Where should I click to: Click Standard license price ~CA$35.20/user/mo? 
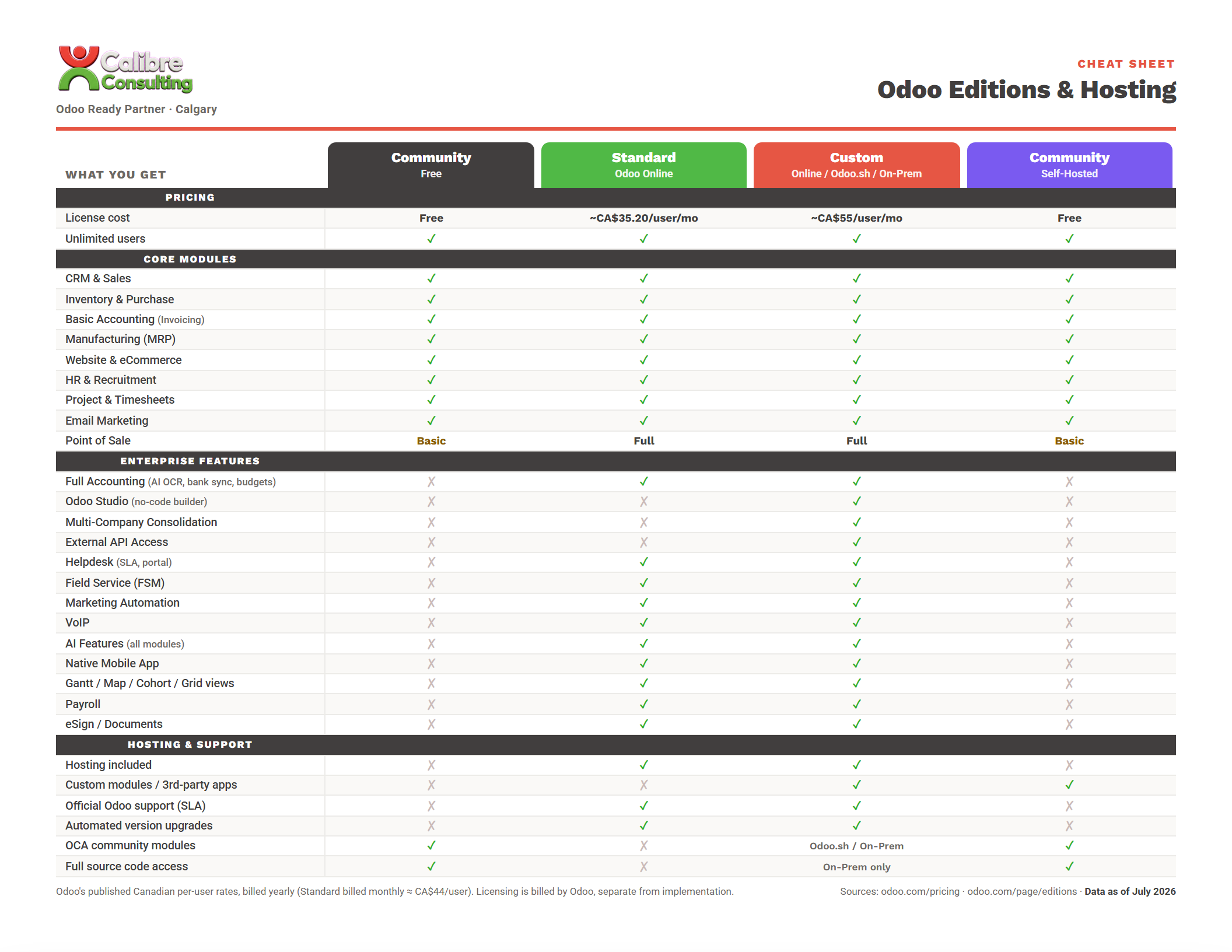(643, 218)
